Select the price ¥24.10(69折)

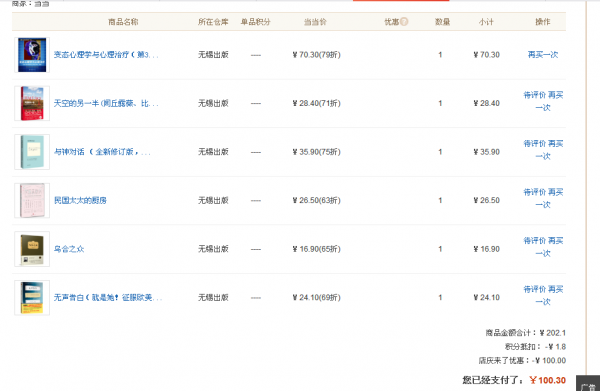tap(316, 298)
